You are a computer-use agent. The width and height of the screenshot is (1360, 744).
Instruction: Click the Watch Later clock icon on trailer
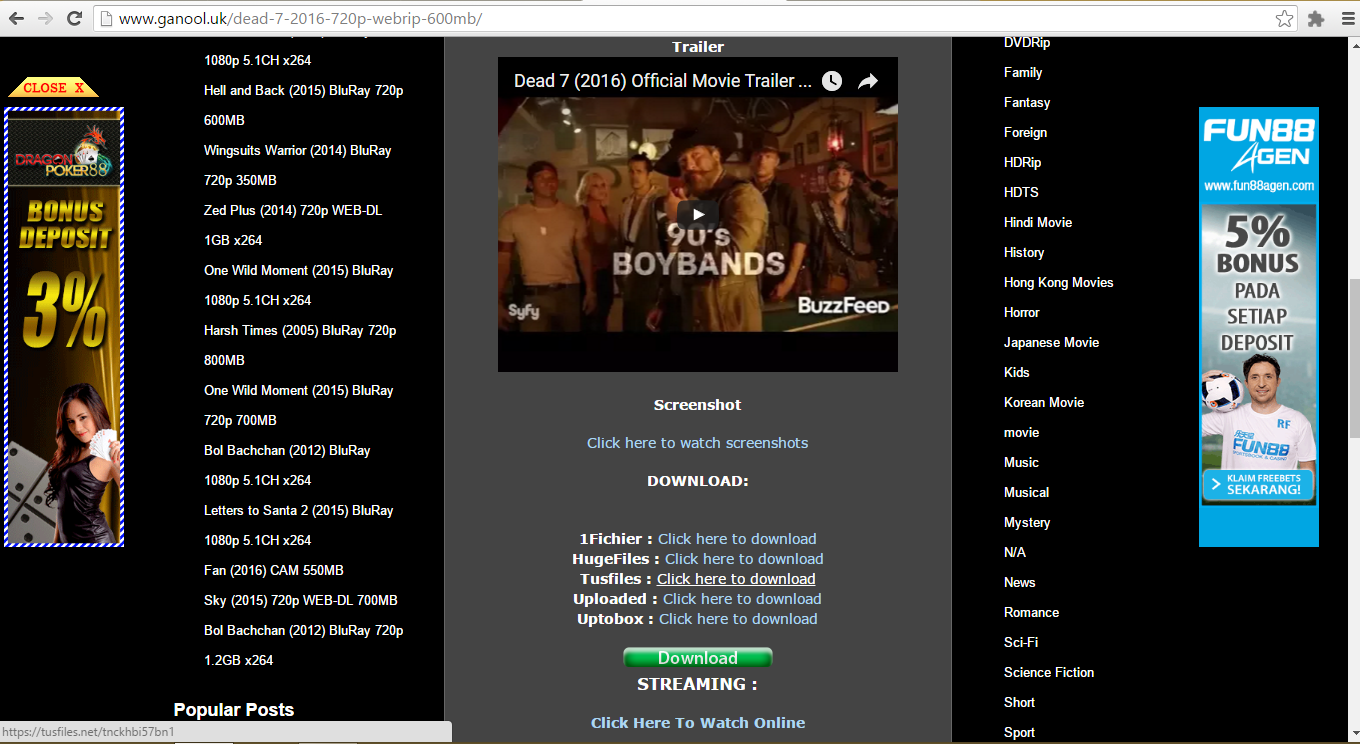click(832, 81)
